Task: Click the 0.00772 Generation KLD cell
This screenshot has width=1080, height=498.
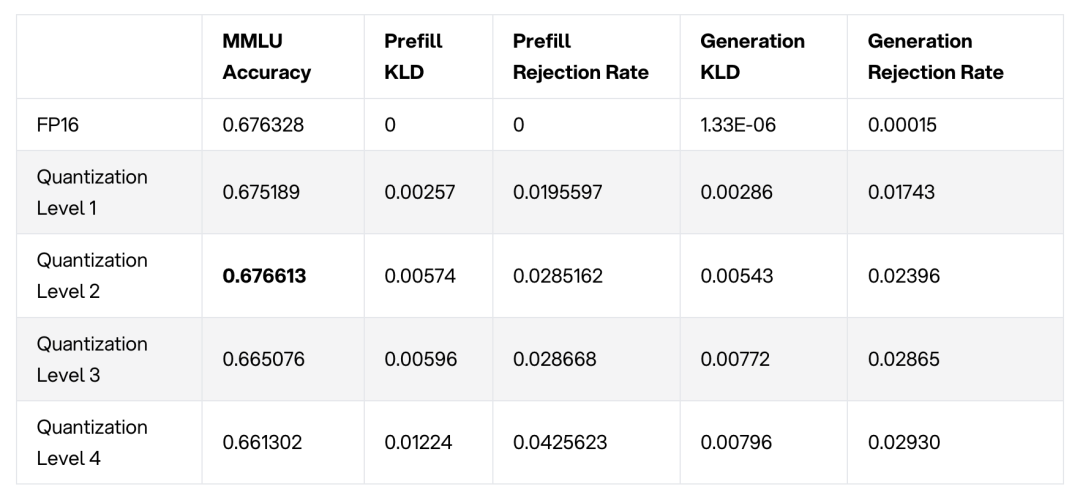Action: point(734,359)
